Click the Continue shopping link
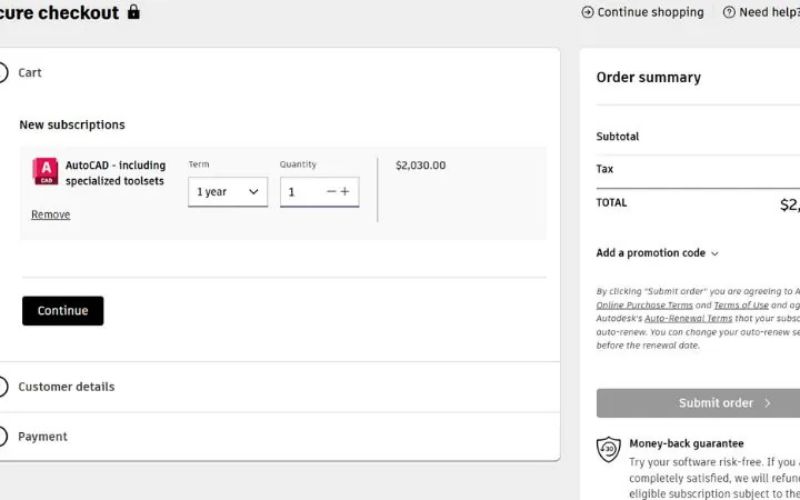Image resolution: width=800 pixels, height=500 pixels. [649, 12]
